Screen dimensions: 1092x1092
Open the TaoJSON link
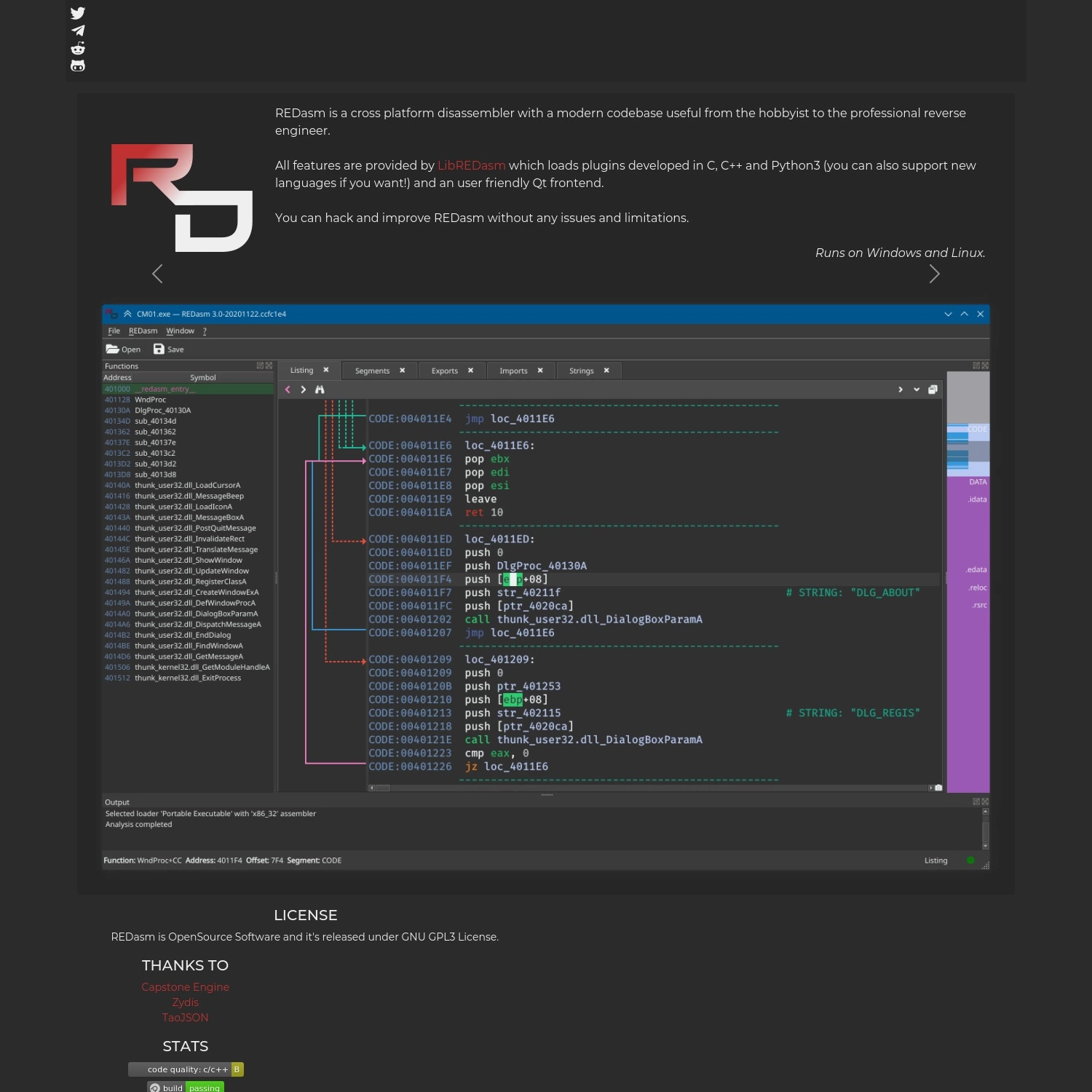pos(186,1018)
